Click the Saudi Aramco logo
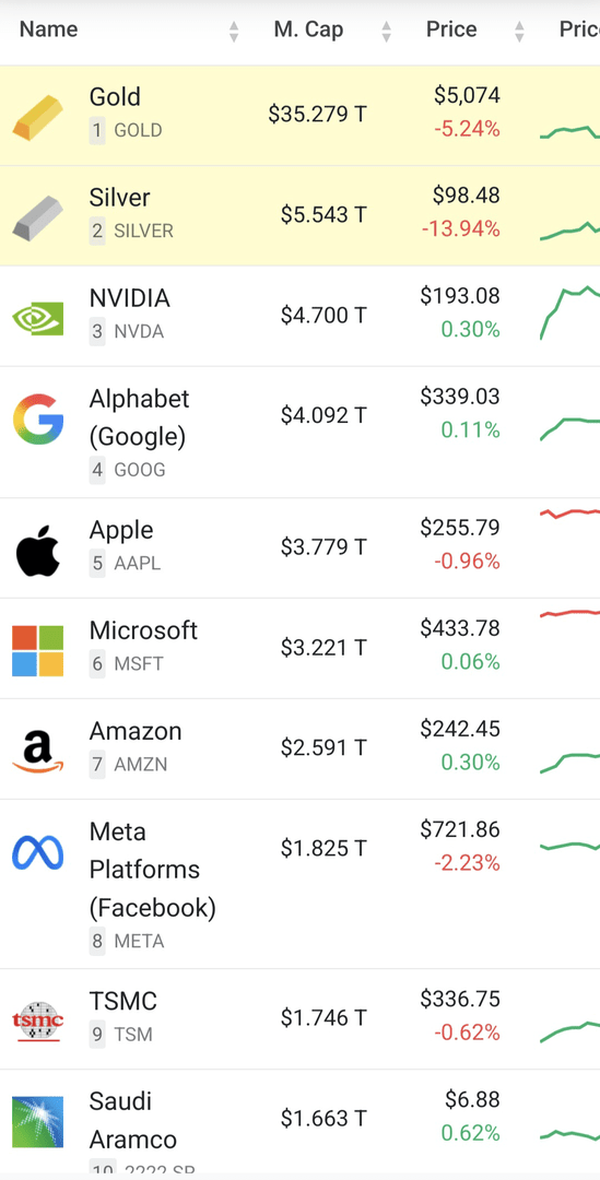 coord(38,1121)
